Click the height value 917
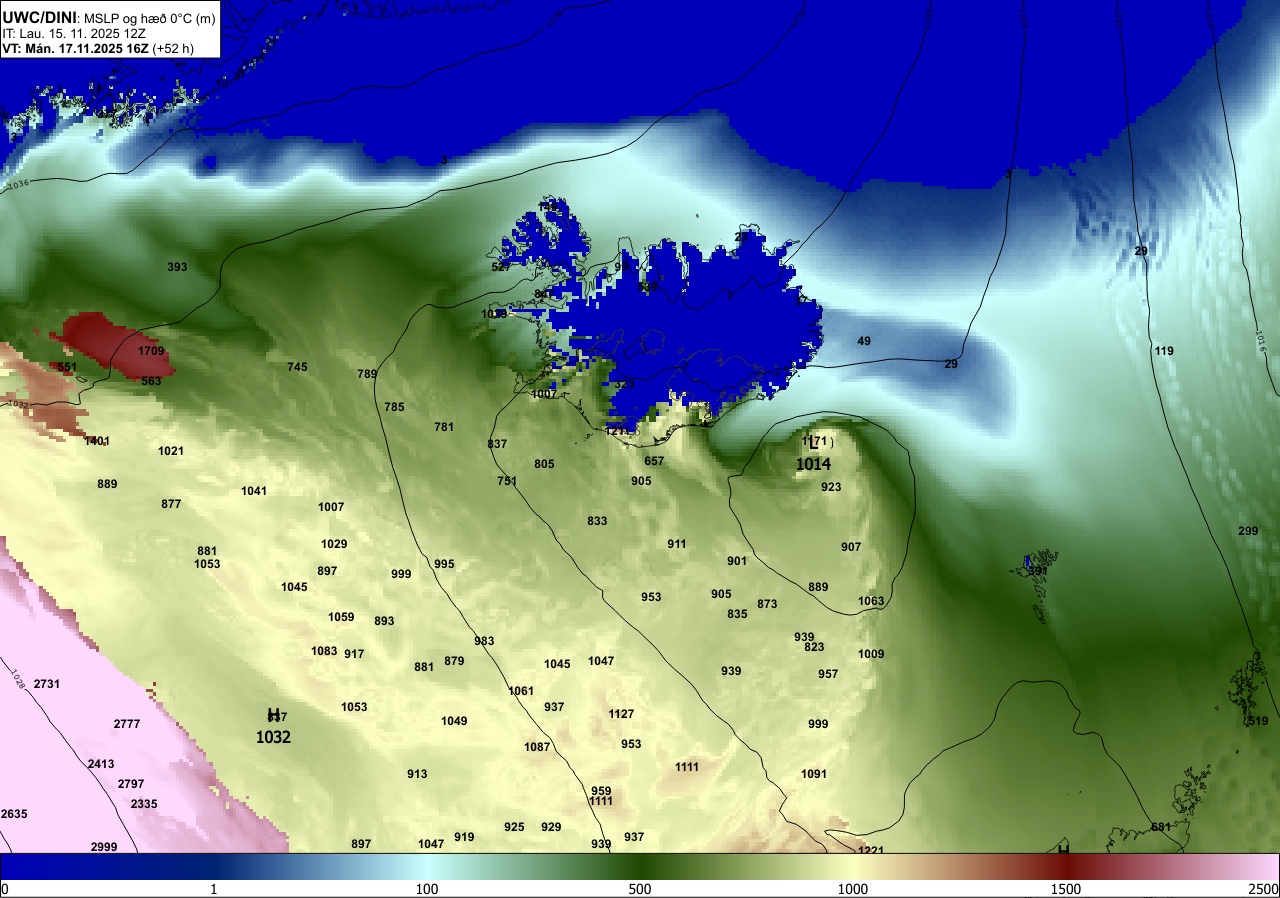Screen dimensions: 1280x898 354,654
